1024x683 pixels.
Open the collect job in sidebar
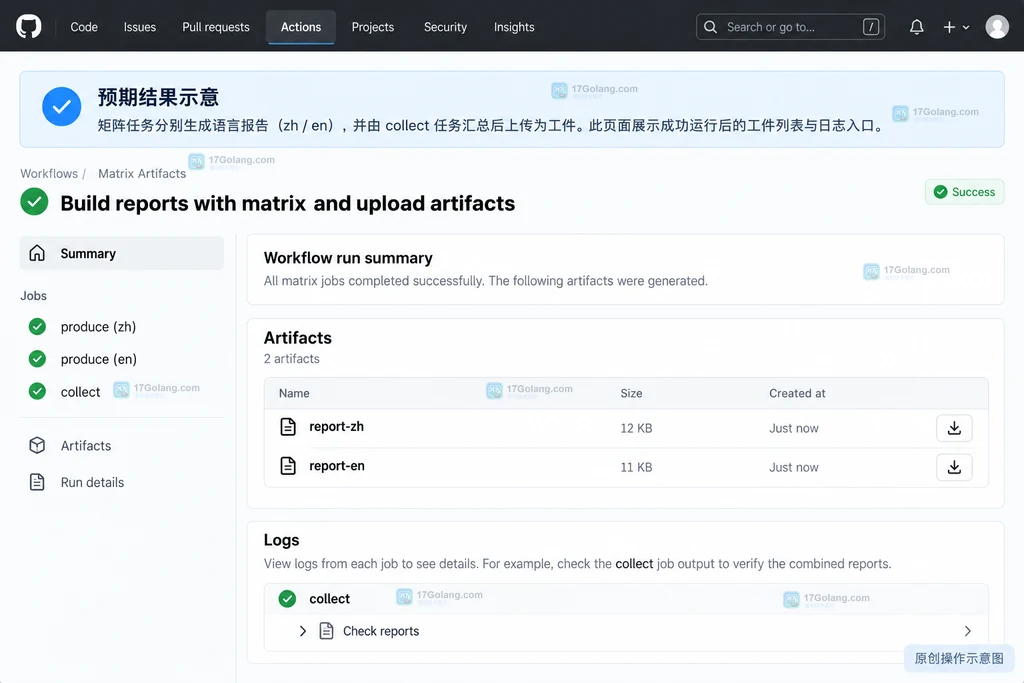coord(80,392)
